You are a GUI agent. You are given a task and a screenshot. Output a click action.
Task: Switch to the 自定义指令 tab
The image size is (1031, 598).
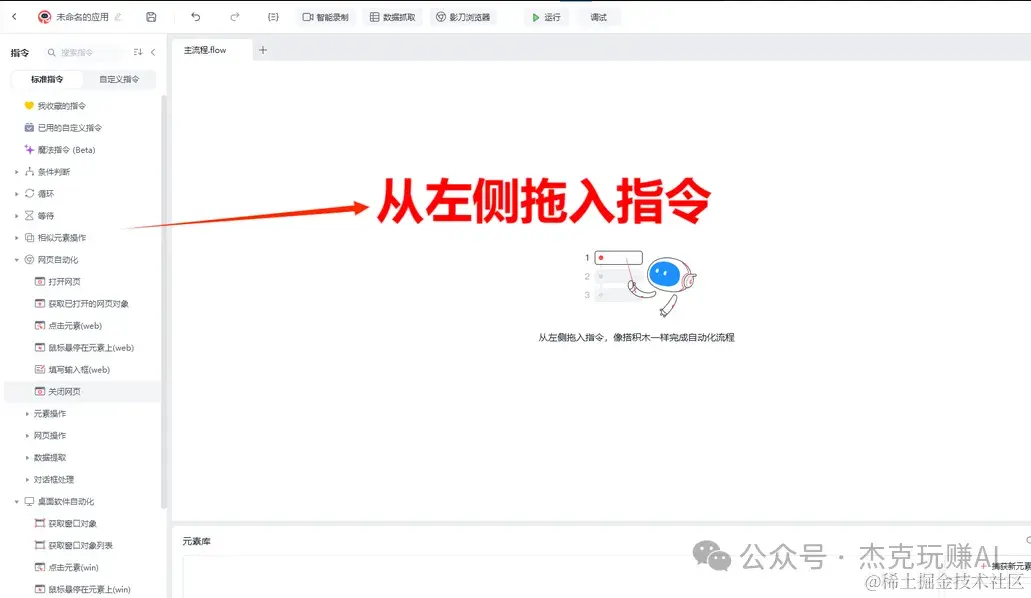(x=120, y=79)
